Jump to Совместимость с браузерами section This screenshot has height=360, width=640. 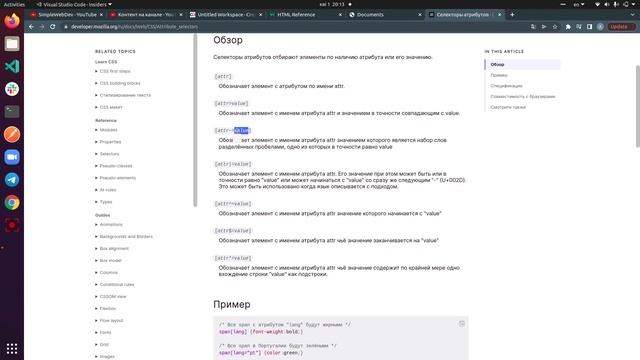pos(523,96)
